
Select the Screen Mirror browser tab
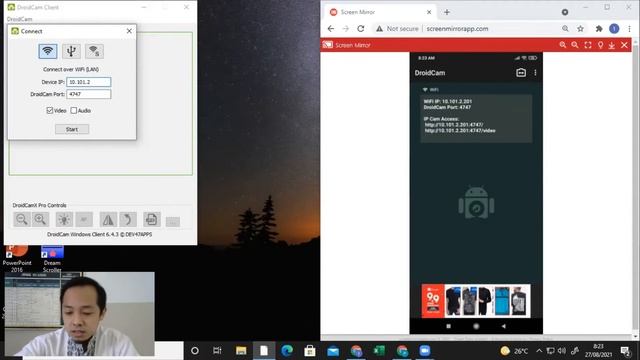click(x=380, y=12)
